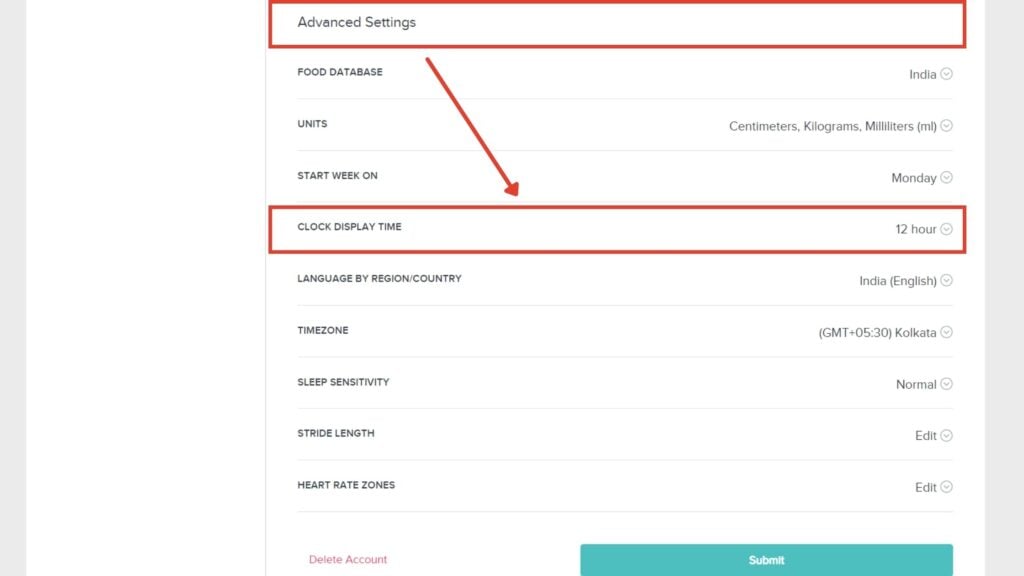The width and height of the screenshot is (1024, 576).
Task: Click the Timezone circled chevron icon
Action: pos(946,332)
